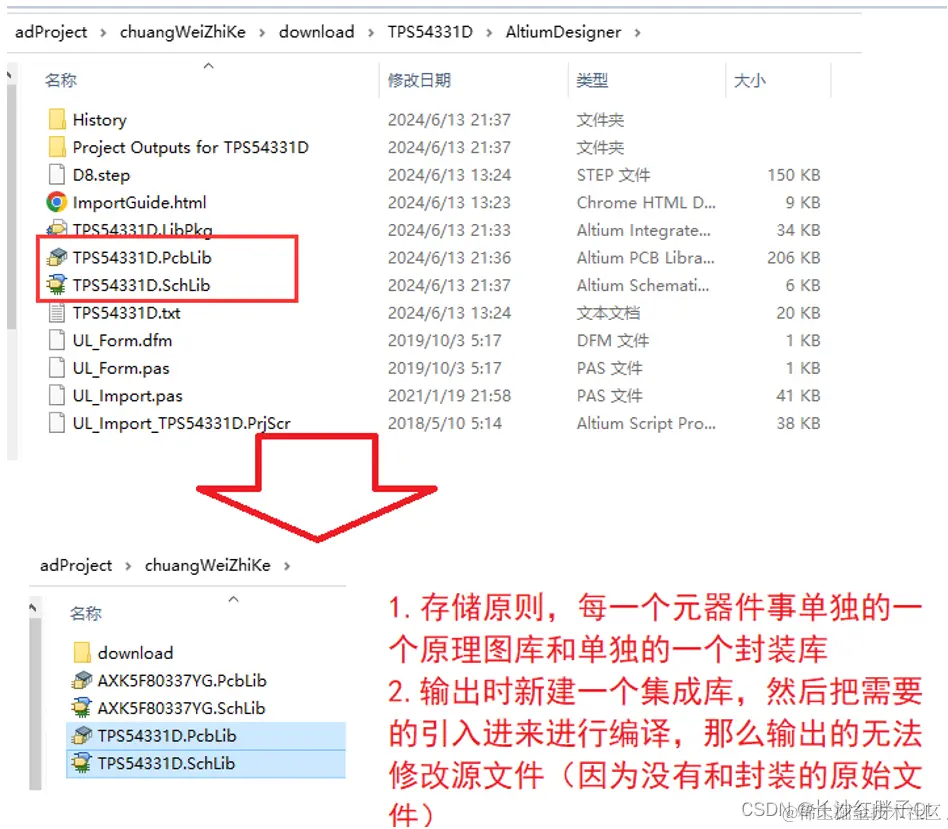Sort by 名称 column in upper window

click(x=61, y=80)
